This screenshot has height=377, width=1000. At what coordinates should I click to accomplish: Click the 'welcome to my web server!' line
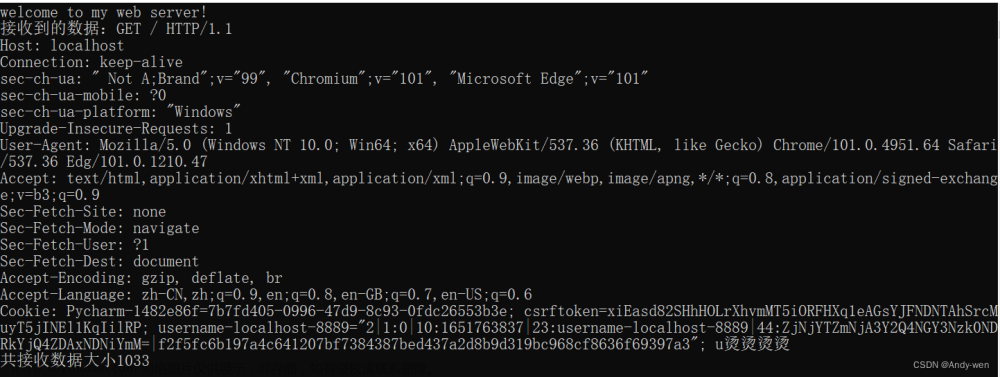pyautogui.click(x=103, y=11)
